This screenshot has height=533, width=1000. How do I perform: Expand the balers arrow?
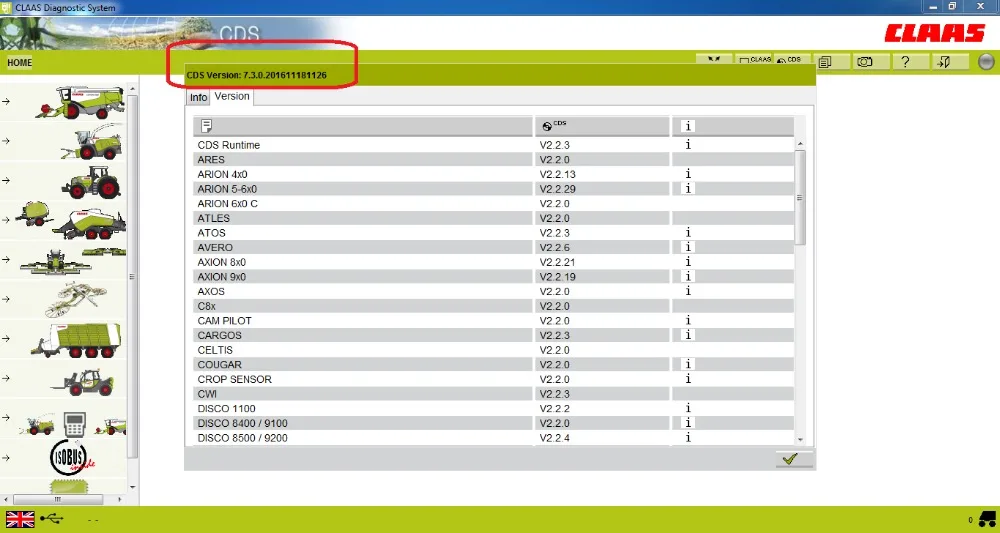click(x=6, y=220)
